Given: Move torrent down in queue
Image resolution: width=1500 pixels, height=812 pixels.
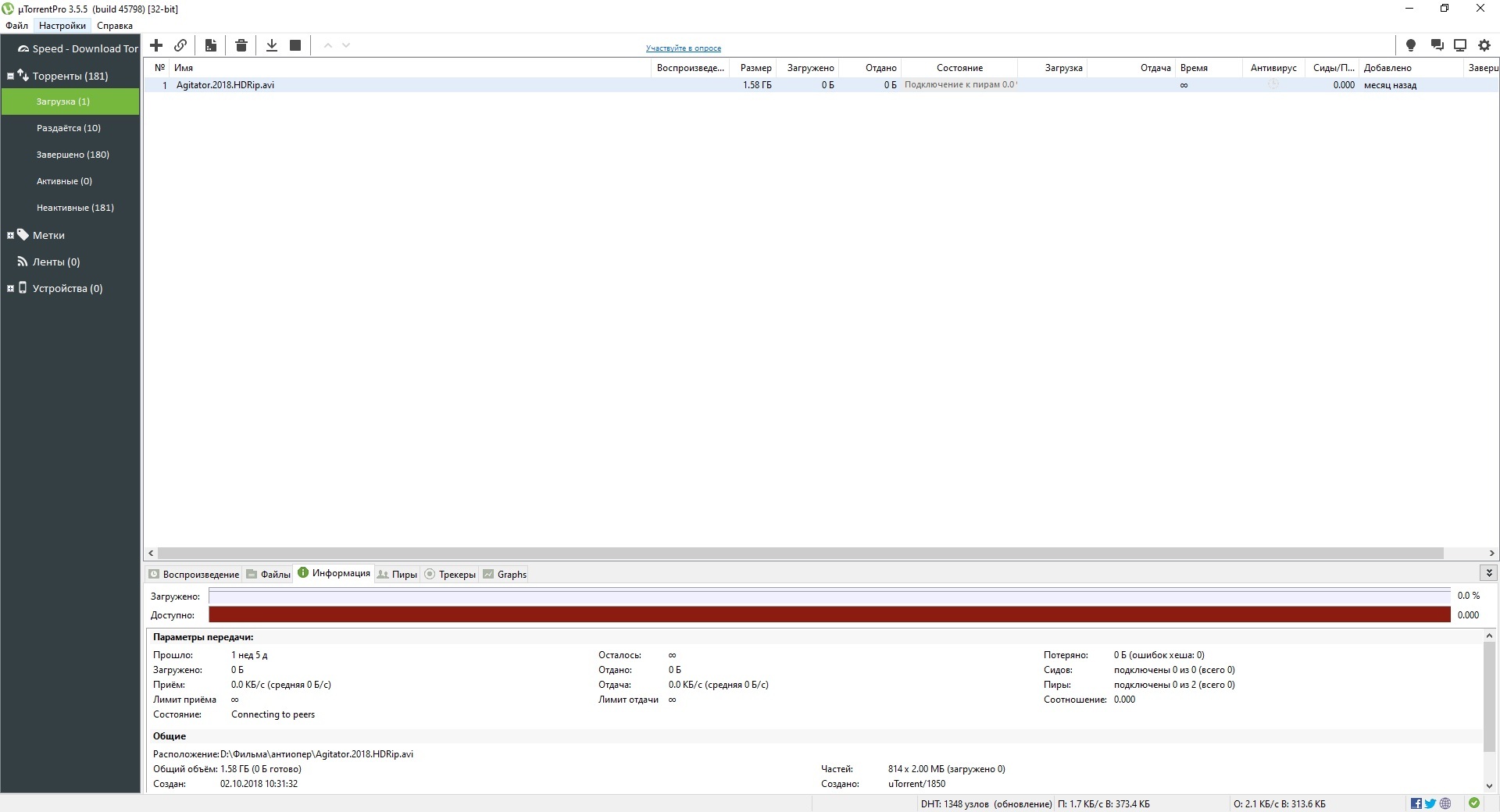Looking at the screenshot, I should click(346, 45).
